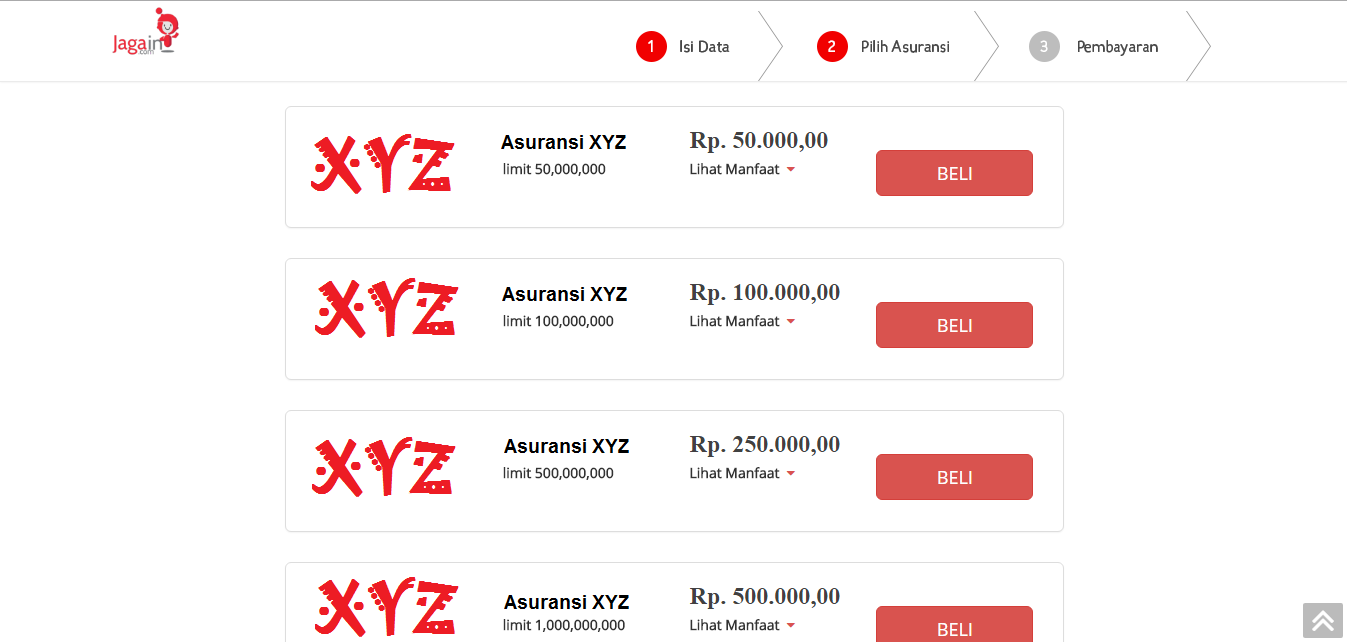Expand Lihat Manfaat for the Rp. 50.000 plan

(x=742, y=169)
